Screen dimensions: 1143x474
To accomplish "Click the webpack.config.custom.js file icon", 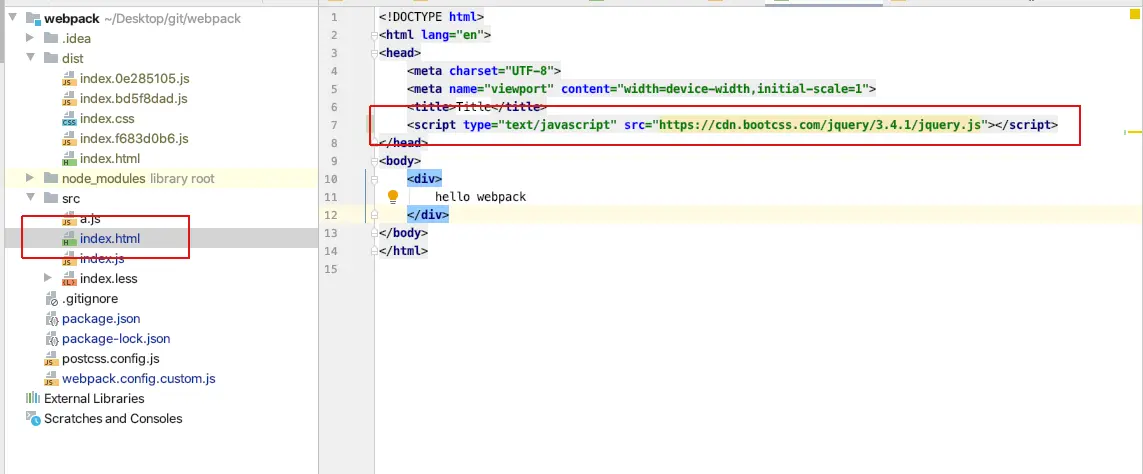I will pos(51,379).
